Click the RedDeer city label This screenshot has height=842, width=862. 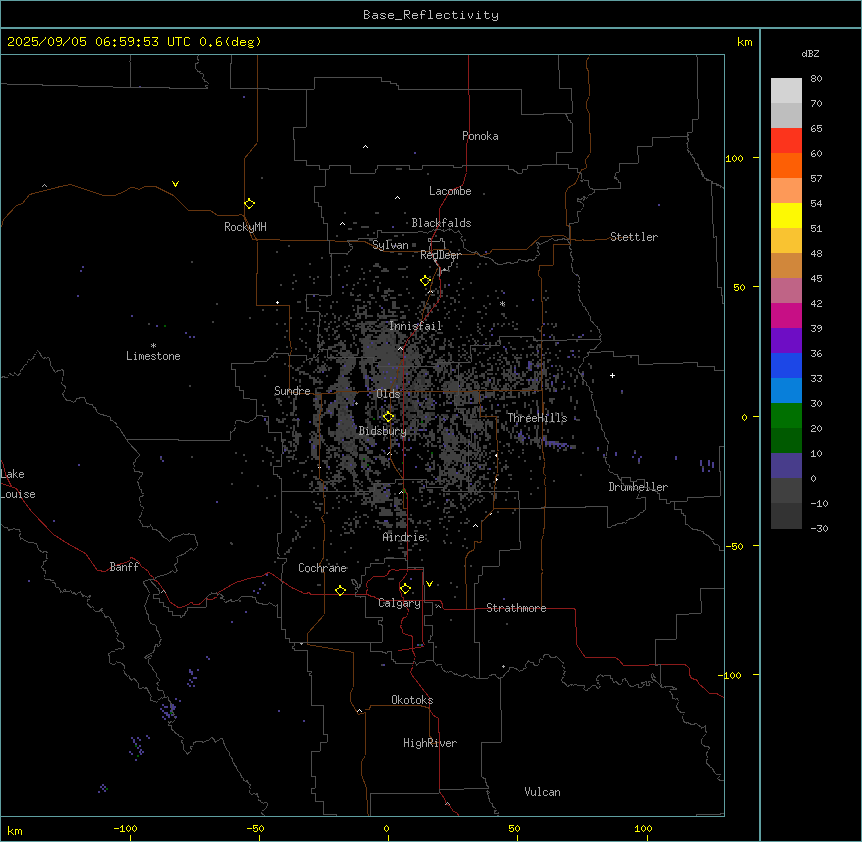point(440,256)
